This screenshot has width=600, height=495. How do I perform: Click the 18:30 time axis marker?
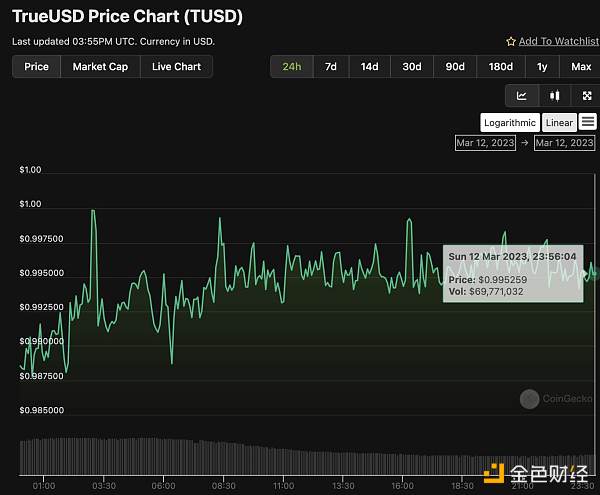pos(462,486)
